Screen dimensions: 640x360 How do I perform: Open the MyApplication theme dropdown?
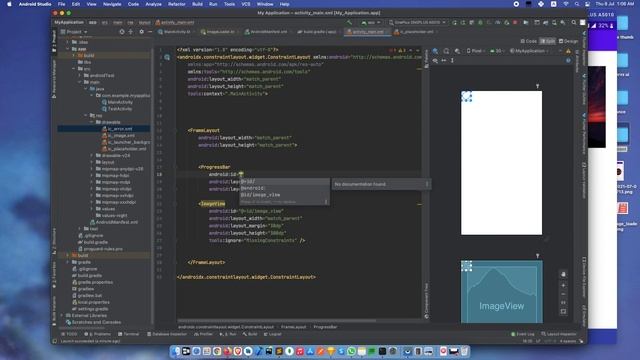click(529, 51)
